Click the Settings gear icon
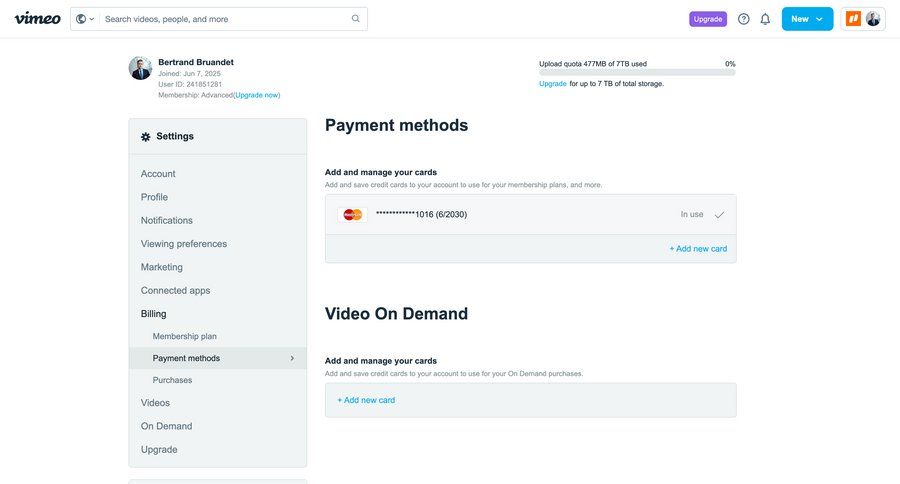This screenshot has width=900, height=484. [x=146, y=137]
